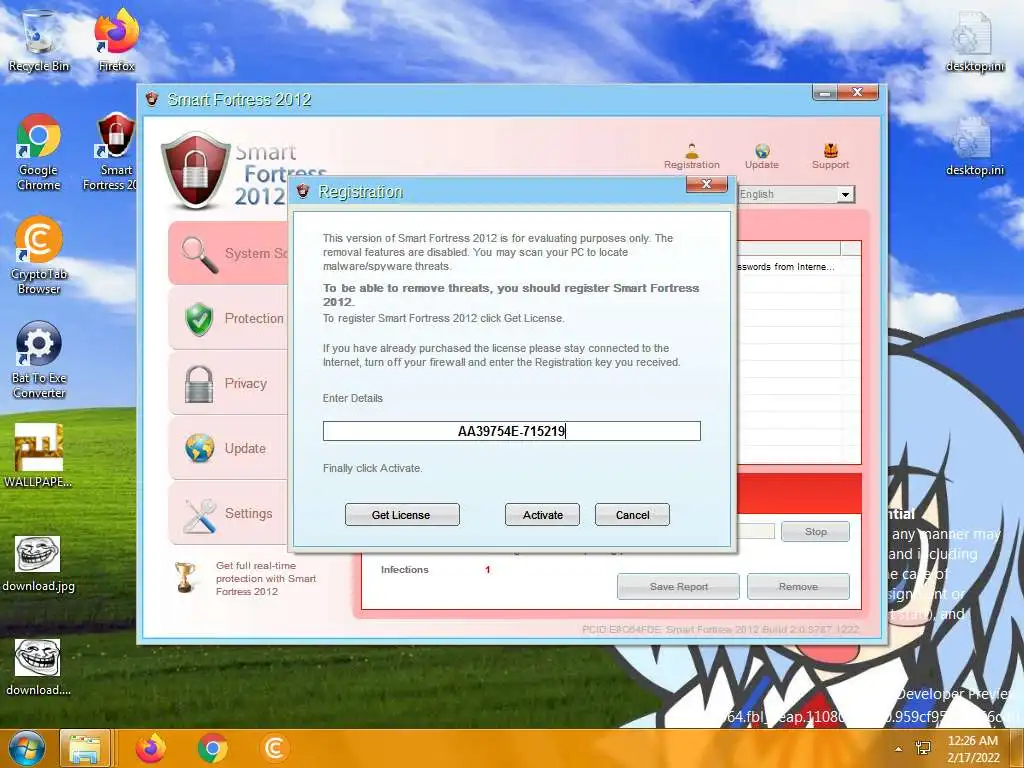This screenshot has width=1024, height=768.
Task: Switch to the Settings tab
Action: click(229, 513)
